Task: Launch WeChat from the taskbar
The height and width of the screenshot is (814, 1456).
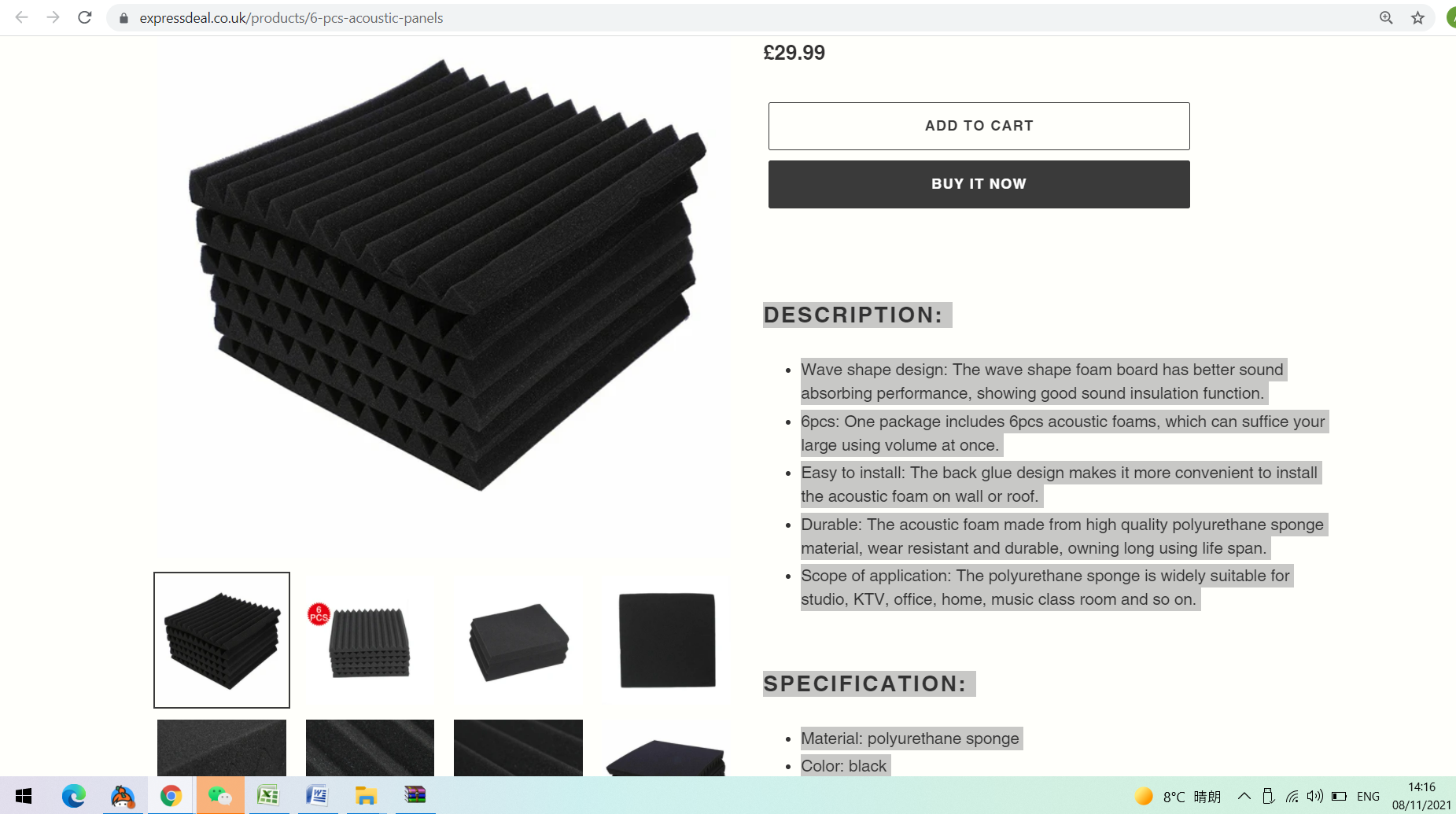Action: (220, 796)
